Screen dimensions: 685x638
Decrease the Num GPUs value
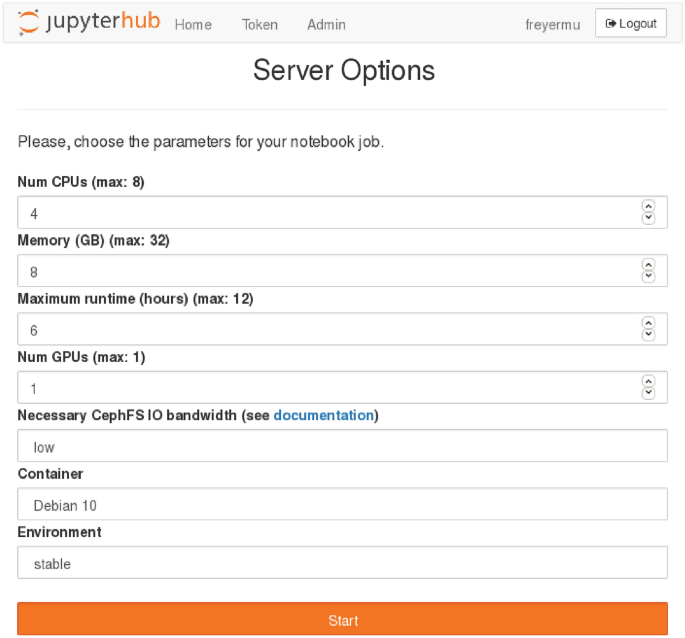[x=648, y=393]
